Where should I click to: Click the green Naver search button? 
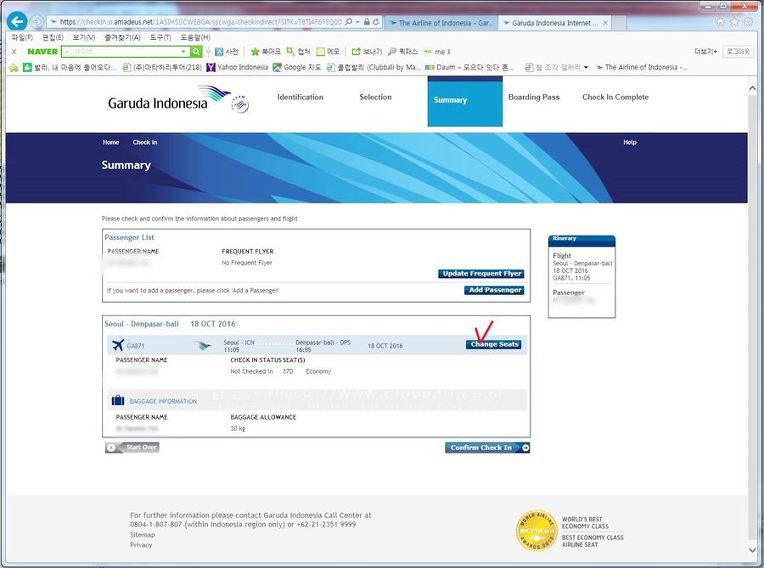click(196, 51)
